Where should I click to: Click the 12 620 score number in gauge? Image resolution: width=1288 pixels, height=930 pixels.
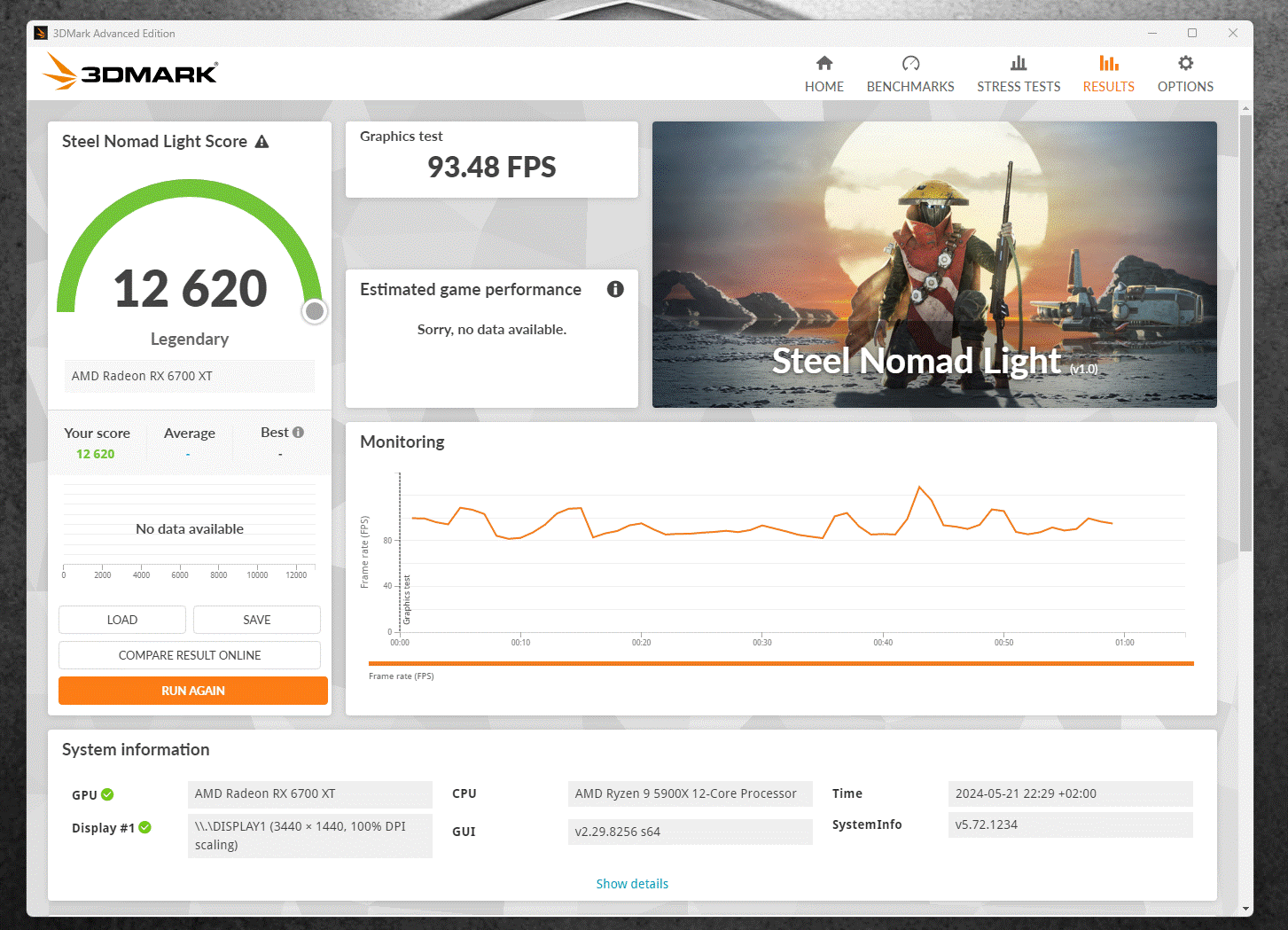coord(190,289)
